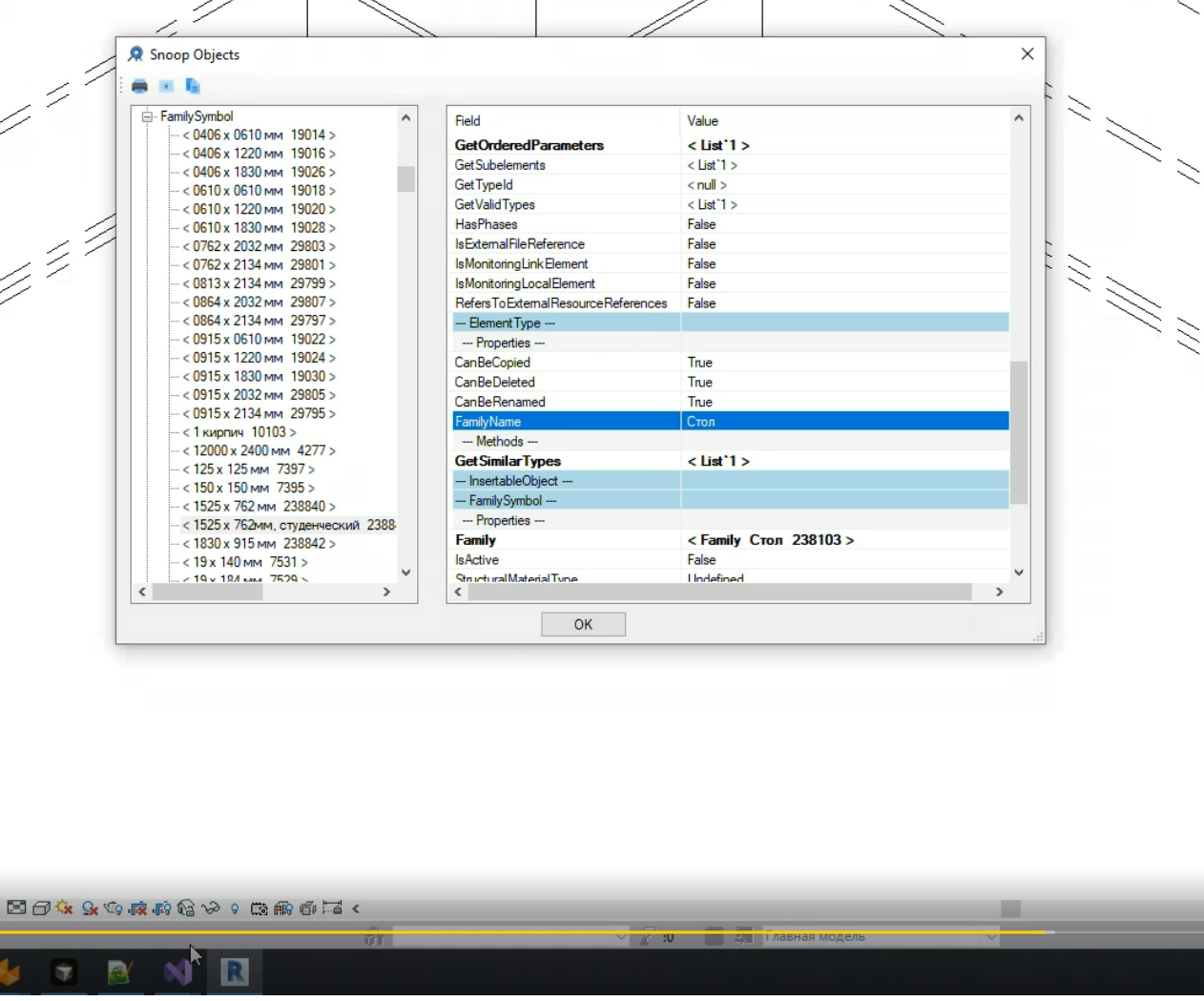Screen dimensions: 1204x1001
Task: Open the empty workset dropdown in status bar
Action: point(511,937)
